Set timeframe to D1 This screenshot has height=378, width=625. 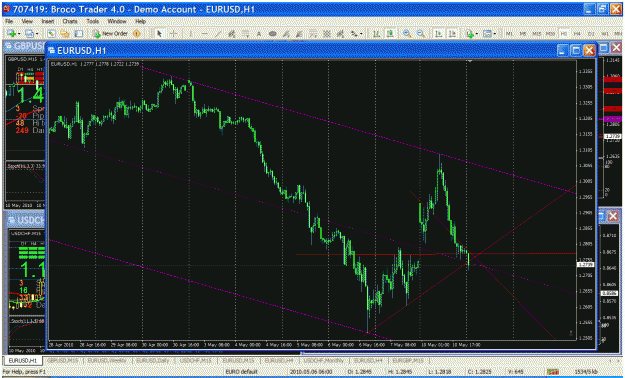pyautogui.click(x=591, y=34)
